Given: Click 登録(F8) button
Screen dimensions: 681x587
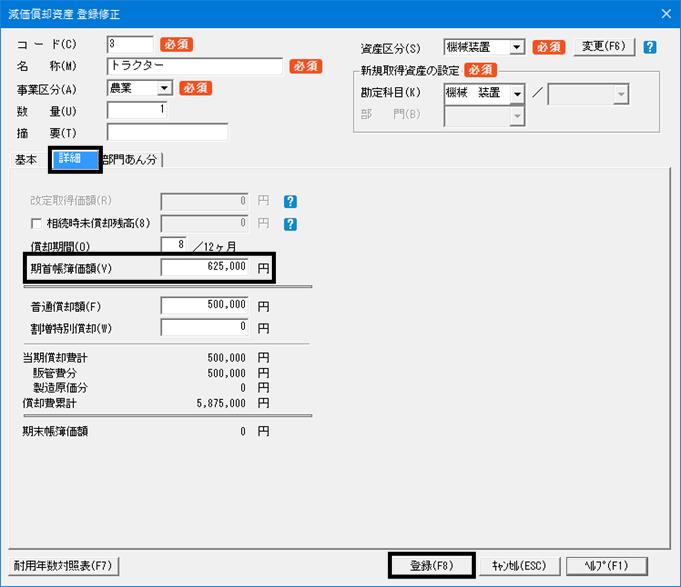Looking at the screenshot, I should click(432, 565).
